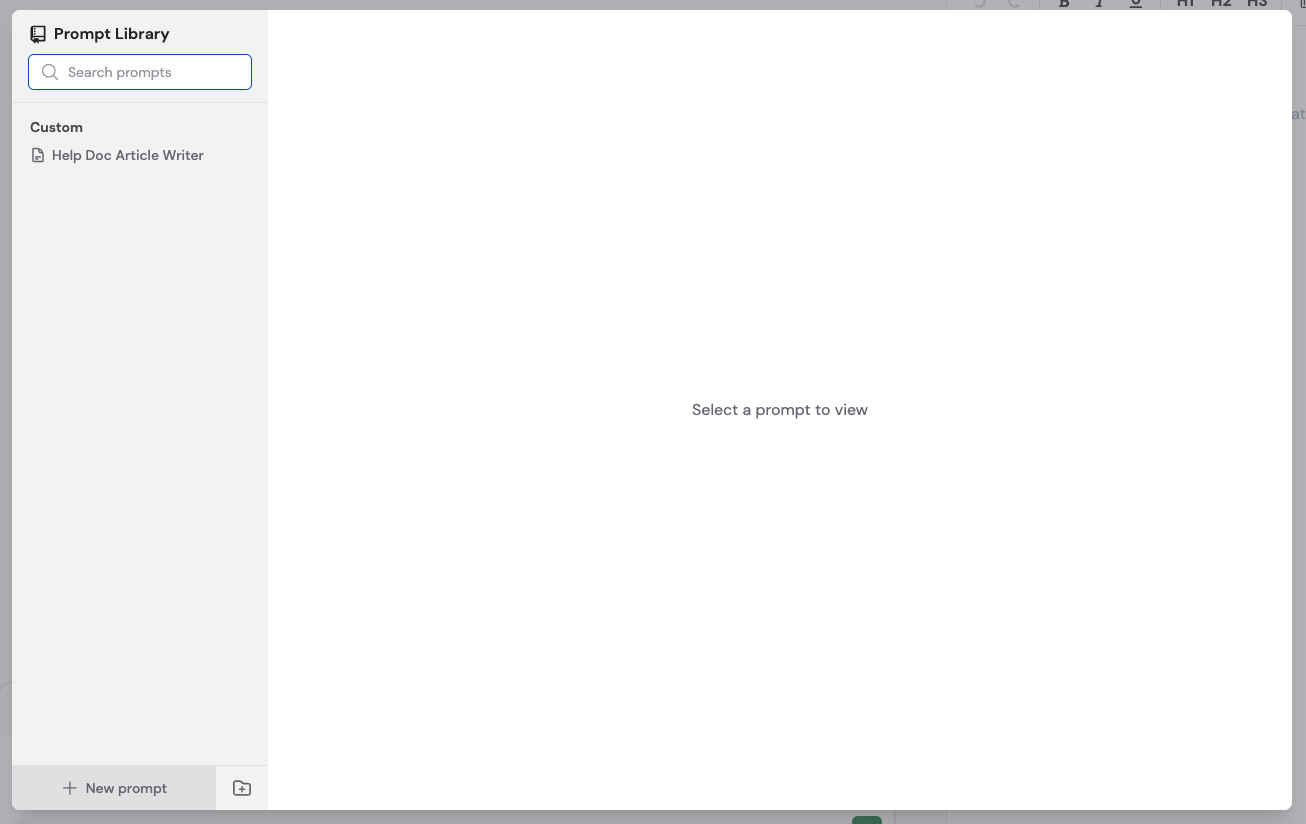Click the Help Doc Article Writer document icon

[38, 155]
